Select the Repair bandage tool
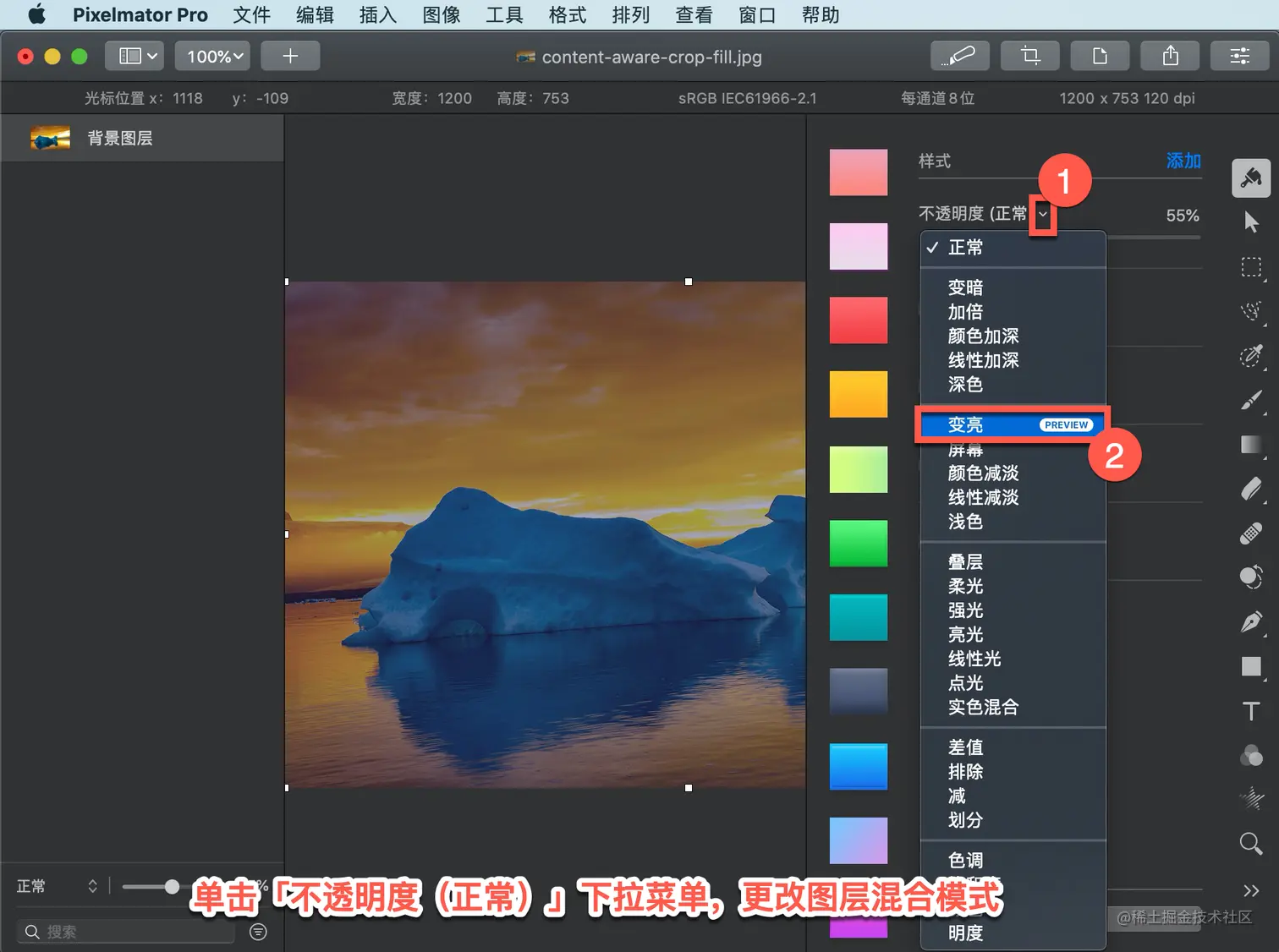Image resolution: width=1279 pixels, height=952 pixels. pyautogui.click(x=1251, y=533)
